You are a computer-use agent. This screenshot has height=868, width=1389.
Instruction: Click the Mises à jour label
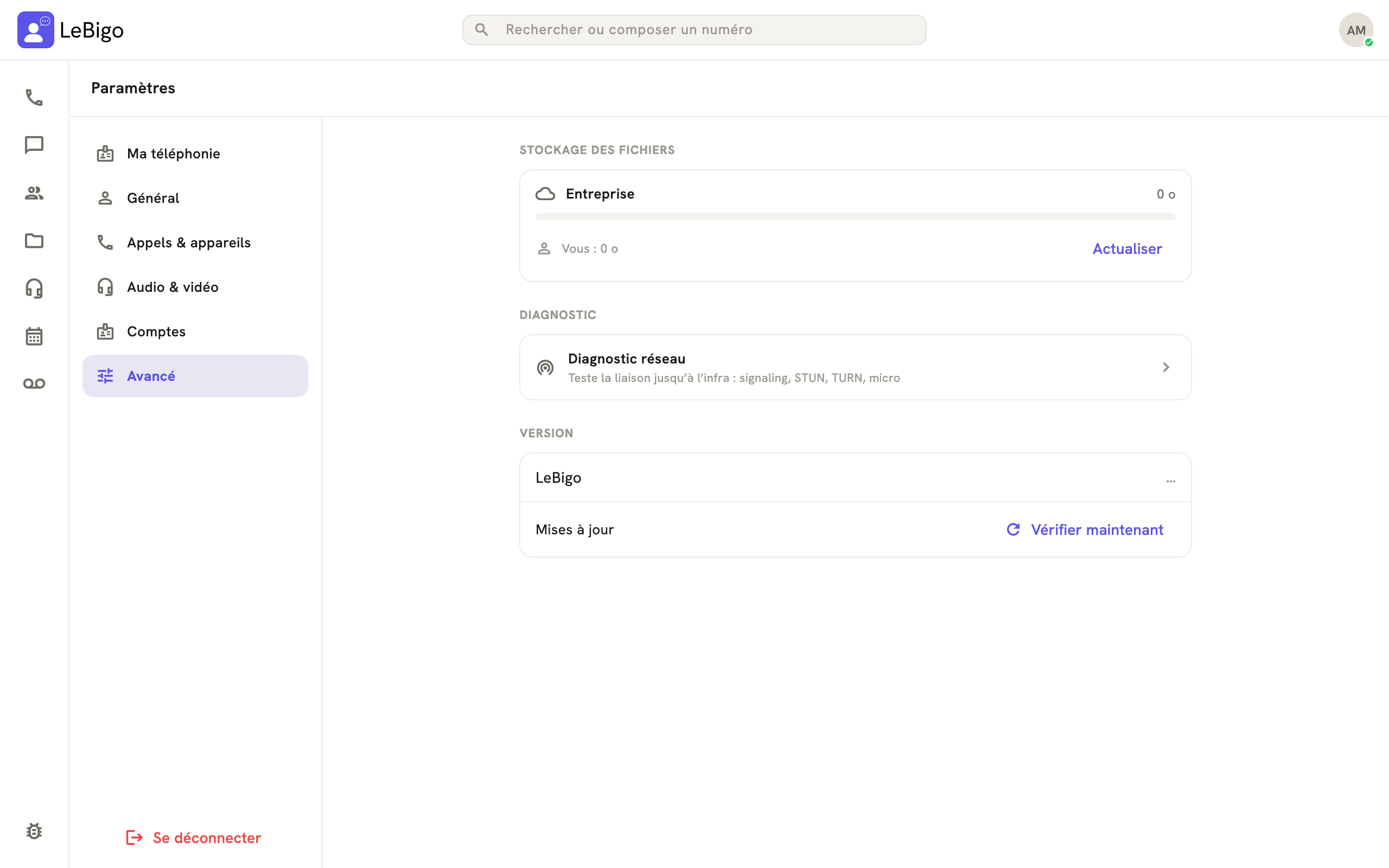pyautogui.click(x=575, y=529)
